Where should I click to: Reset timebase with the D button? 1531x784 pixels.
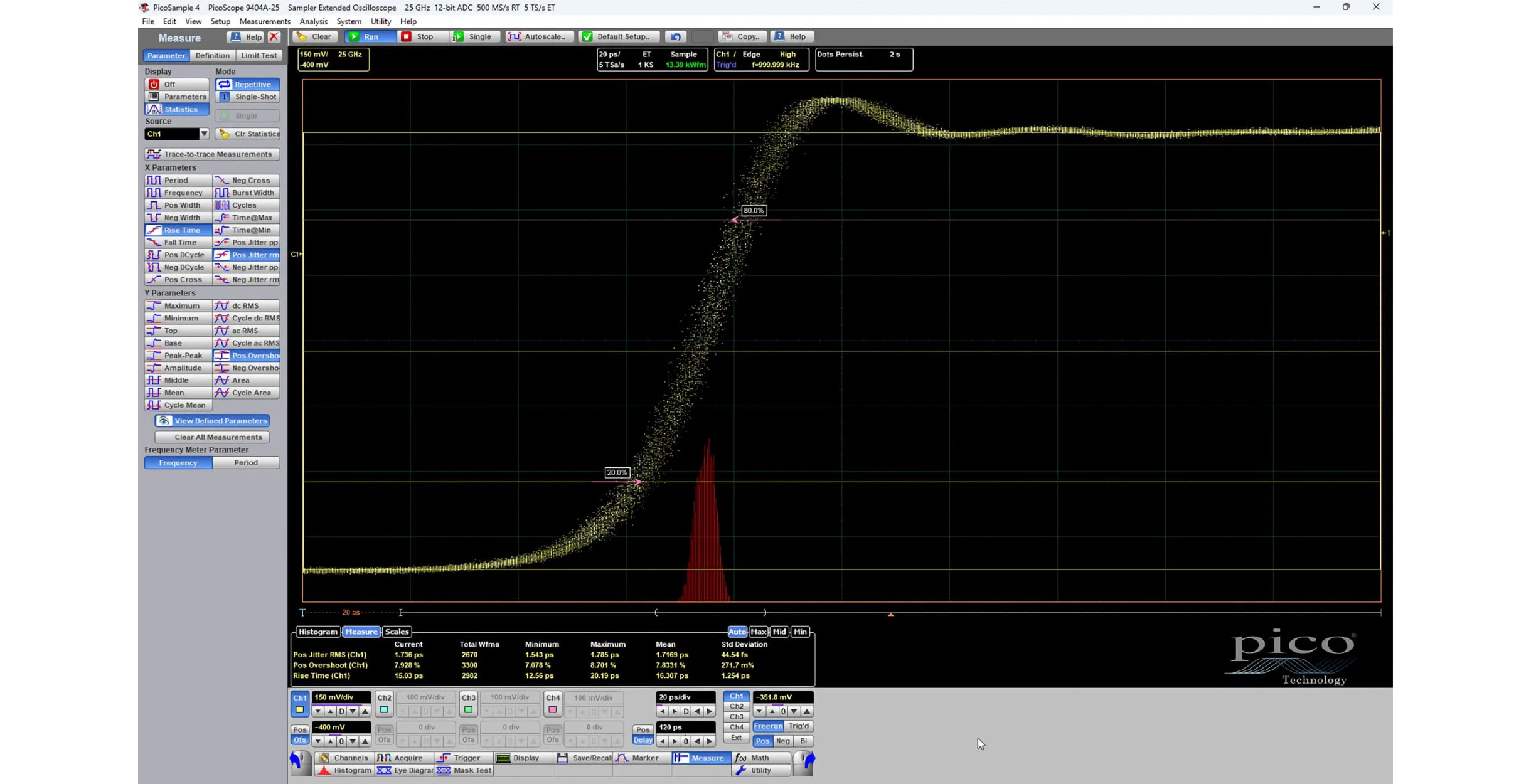(x=686, y=711)
